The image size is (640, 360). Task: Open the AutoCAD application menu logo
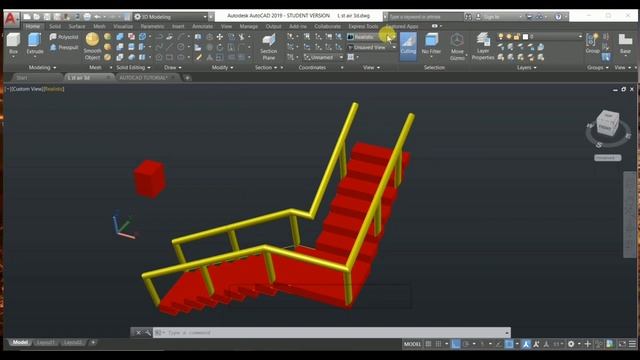point(11,19)
